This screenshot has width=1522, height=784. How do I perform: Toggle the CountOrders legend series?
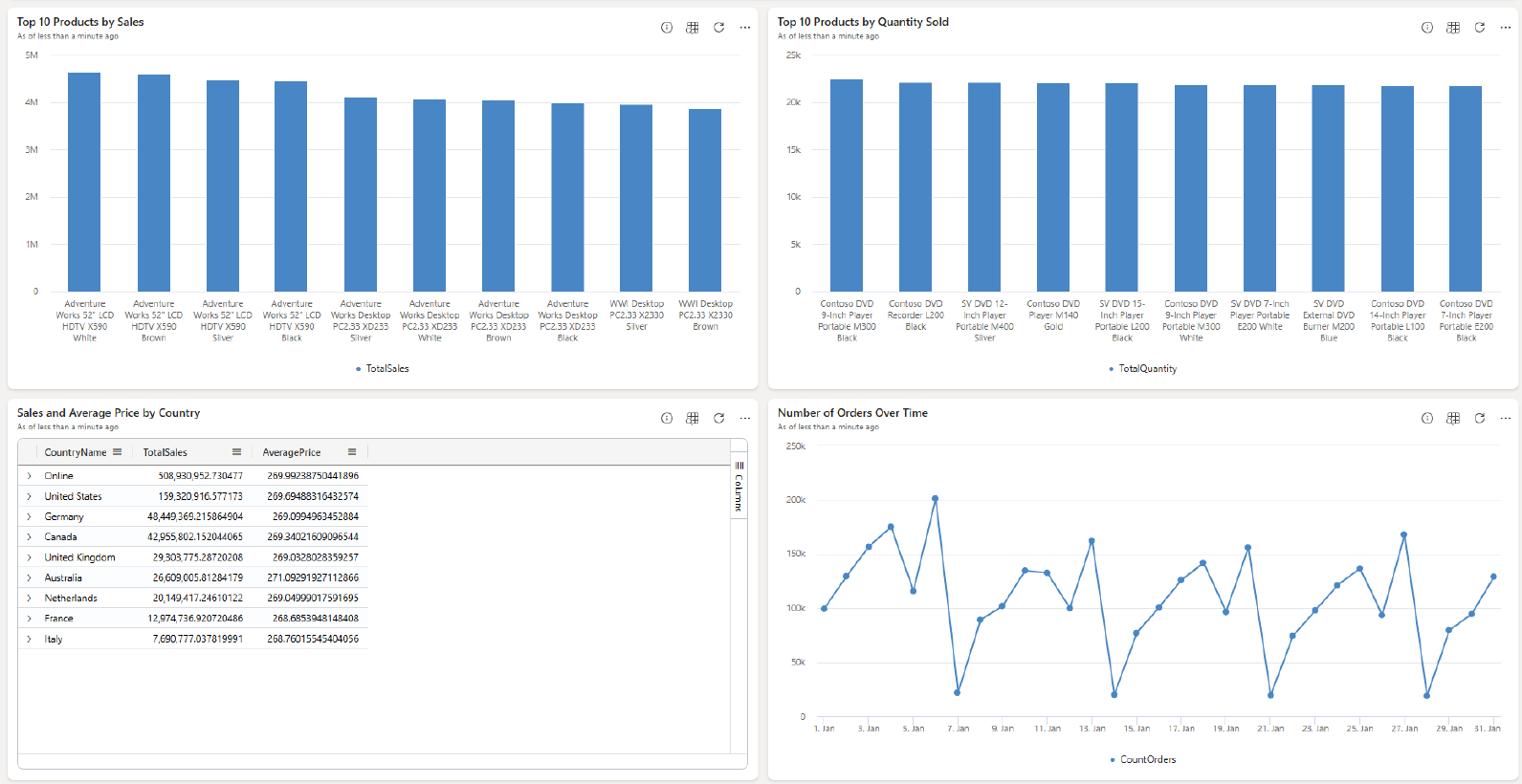(1147, 760)
